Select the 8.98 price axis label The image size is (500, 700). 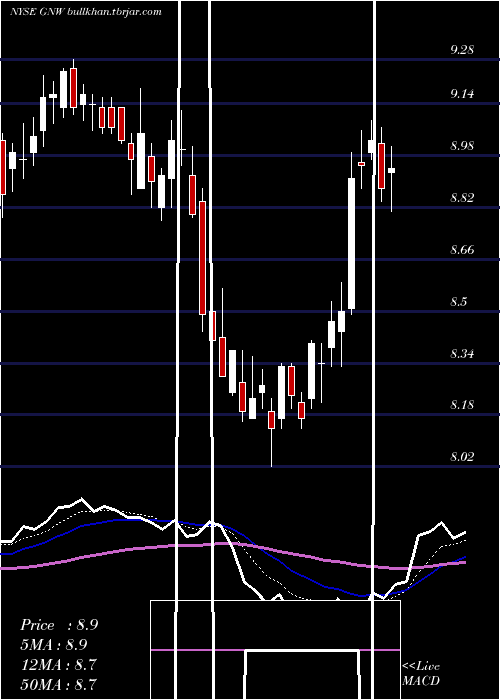(462, 146)
